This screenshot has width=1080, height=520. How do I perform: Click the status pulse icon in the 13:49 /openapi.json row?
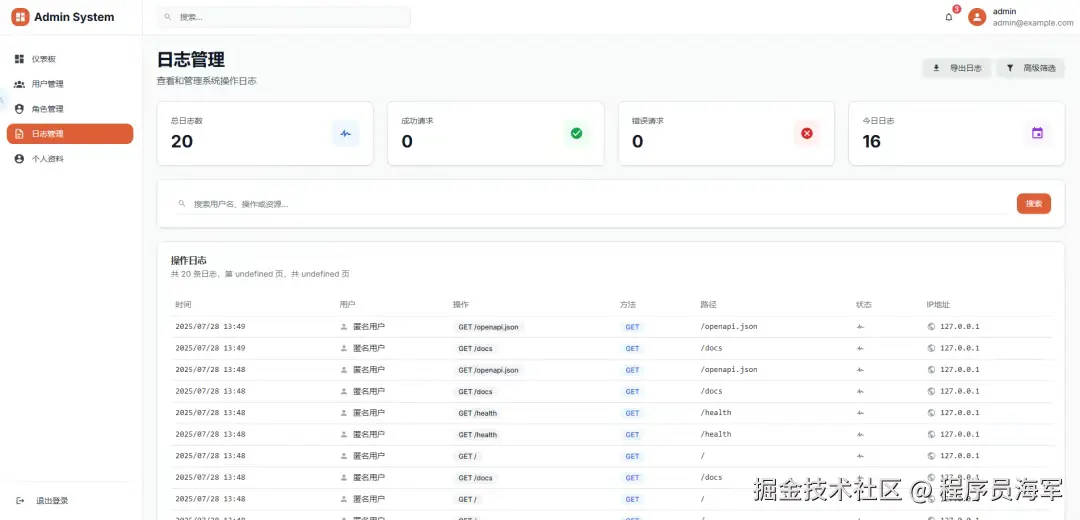click(x=860, y=327)
